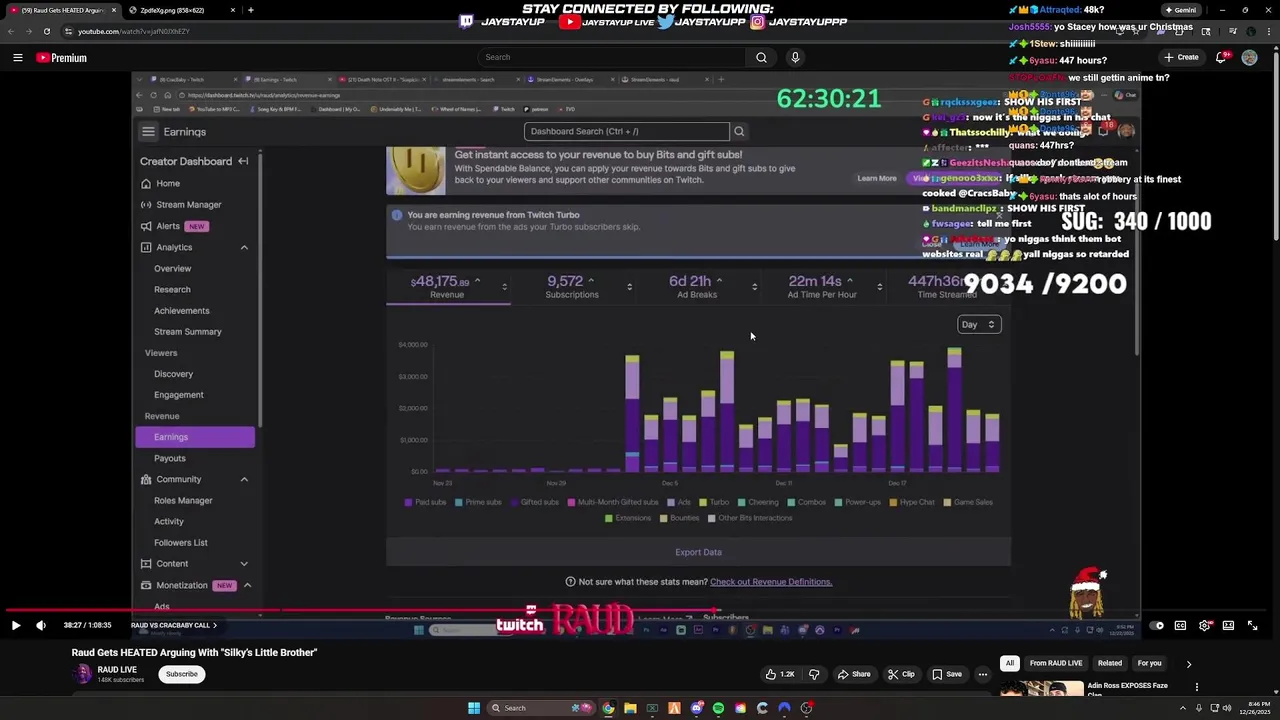This screenshot has width=1280, height=720.
Task: Click the YouTube search input field
Action: pos(611,57)
